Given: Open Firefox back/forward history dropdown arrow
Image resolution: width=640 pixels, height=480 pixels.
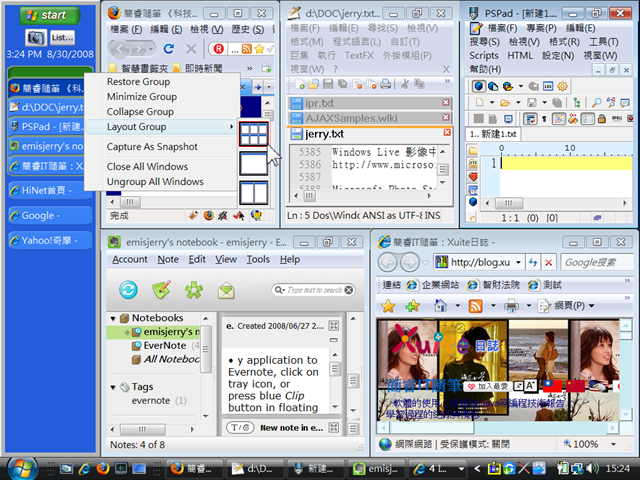Looking at the screenshot, I should click(x=151, y=49).
